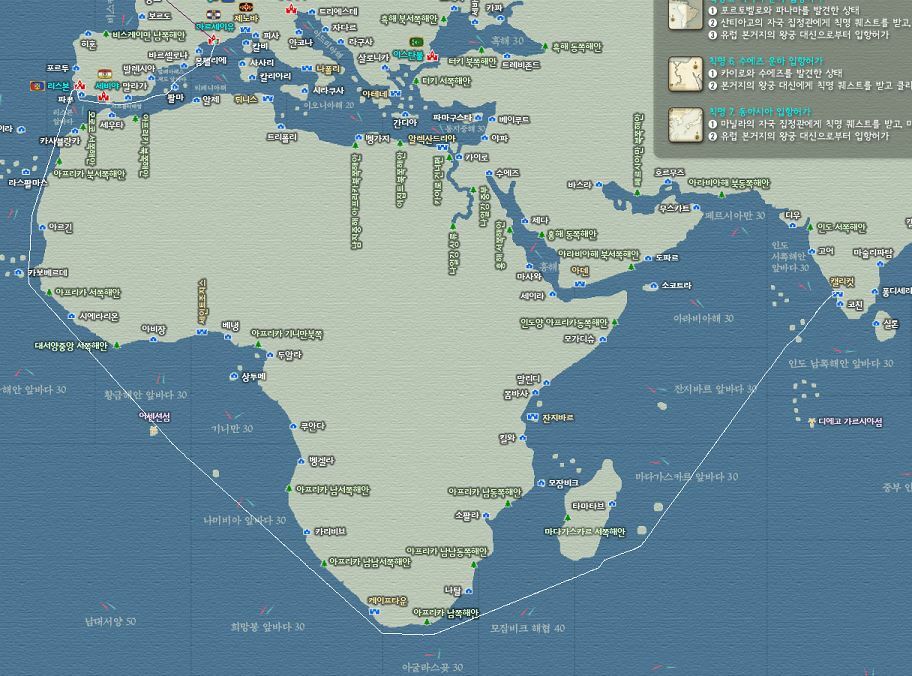
Task: Click the Suez Canal entry permit heading
Action: [x=764, y=61]
